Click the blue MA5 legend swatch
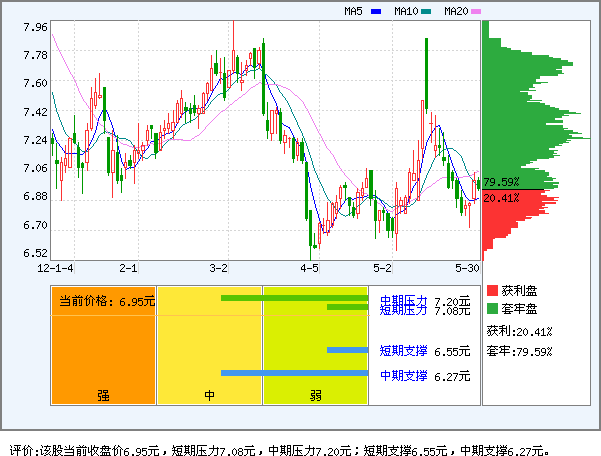 376,12
